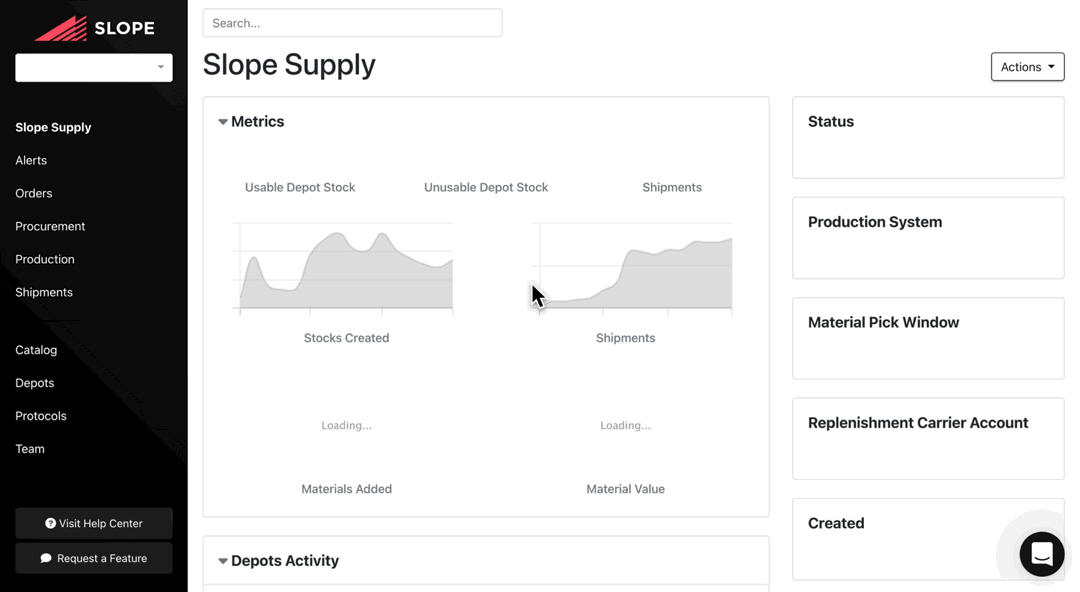Screen dimensions: 1080x592
Task: Click the Visit Help Center question icon
Action: [50, 524]
